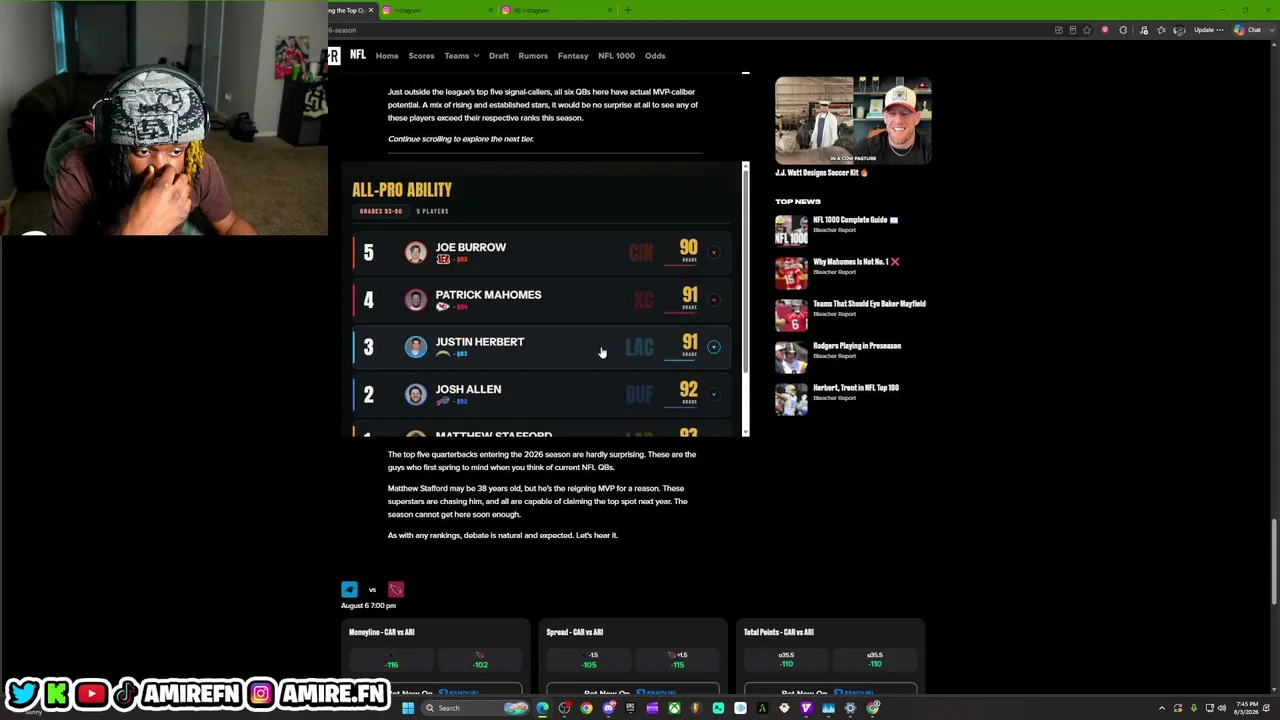Open the Teams dropdown in navigation

point(461,56)
